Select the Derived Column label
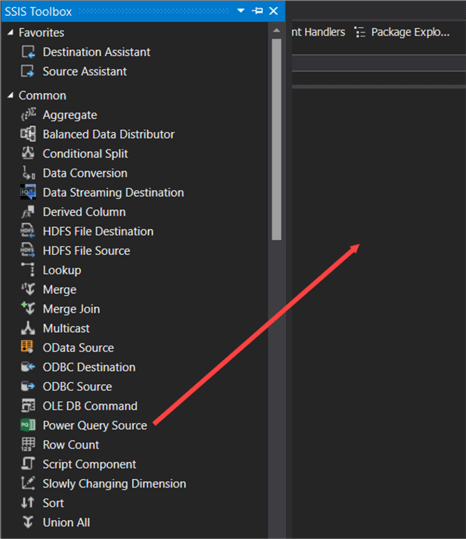The height and width of the screenshot is (539, 466). [84, 212]
